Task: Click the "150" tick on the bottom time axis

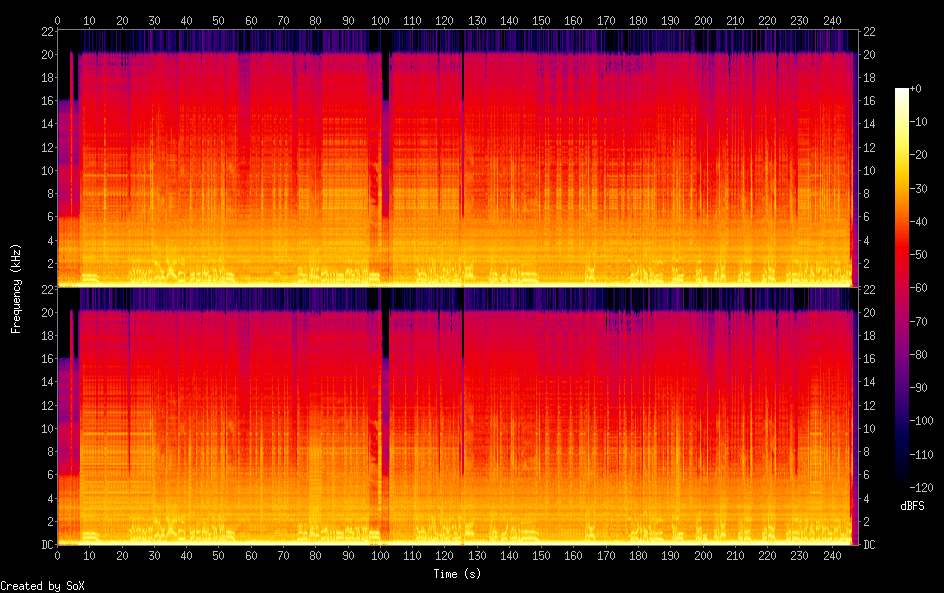Action: (542, 555)
